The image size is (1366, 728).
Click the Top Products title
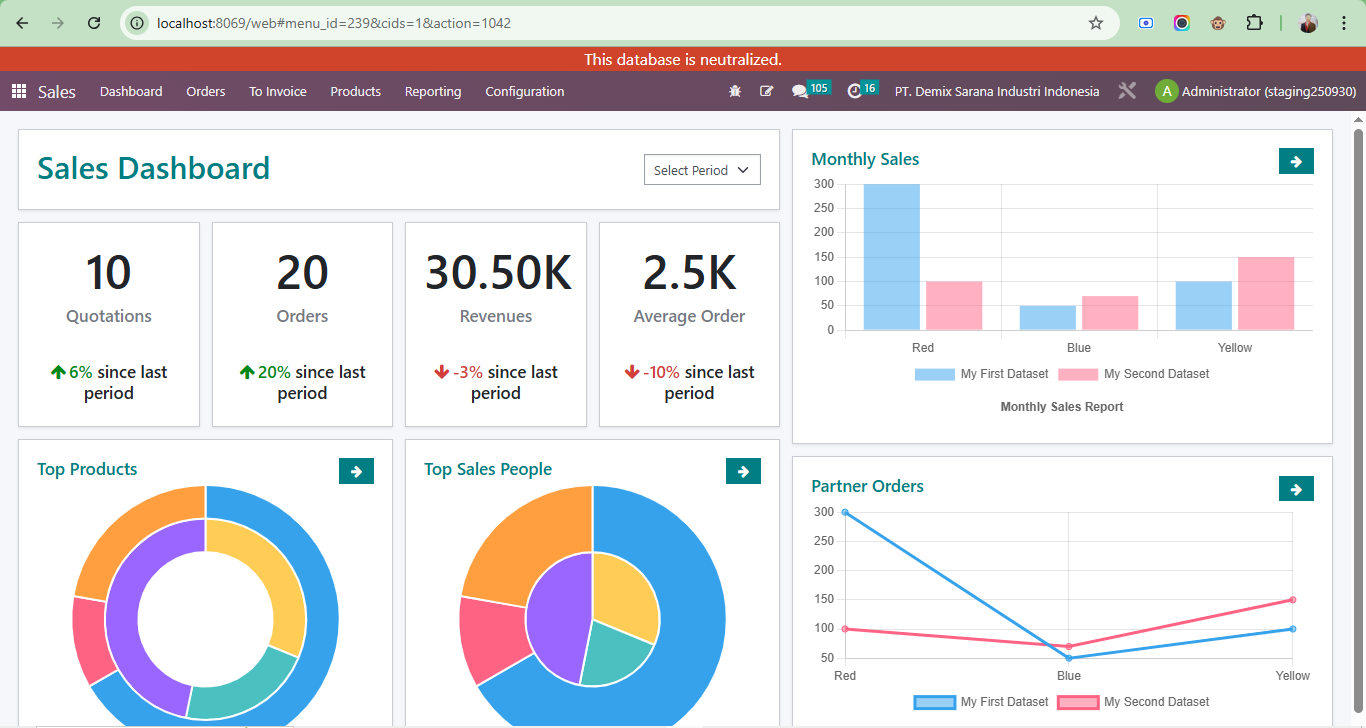click(x=87, y=469)
